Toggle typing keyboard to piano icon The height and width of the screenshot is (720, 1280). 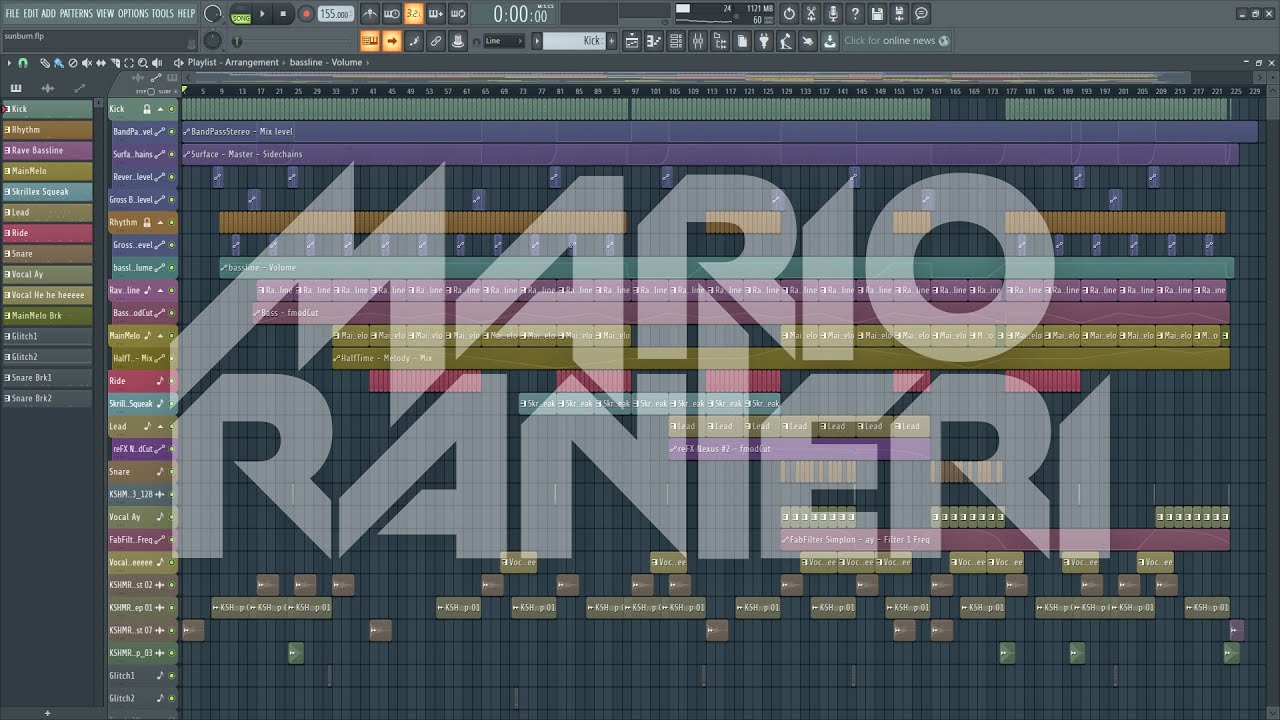coord(370,41)
